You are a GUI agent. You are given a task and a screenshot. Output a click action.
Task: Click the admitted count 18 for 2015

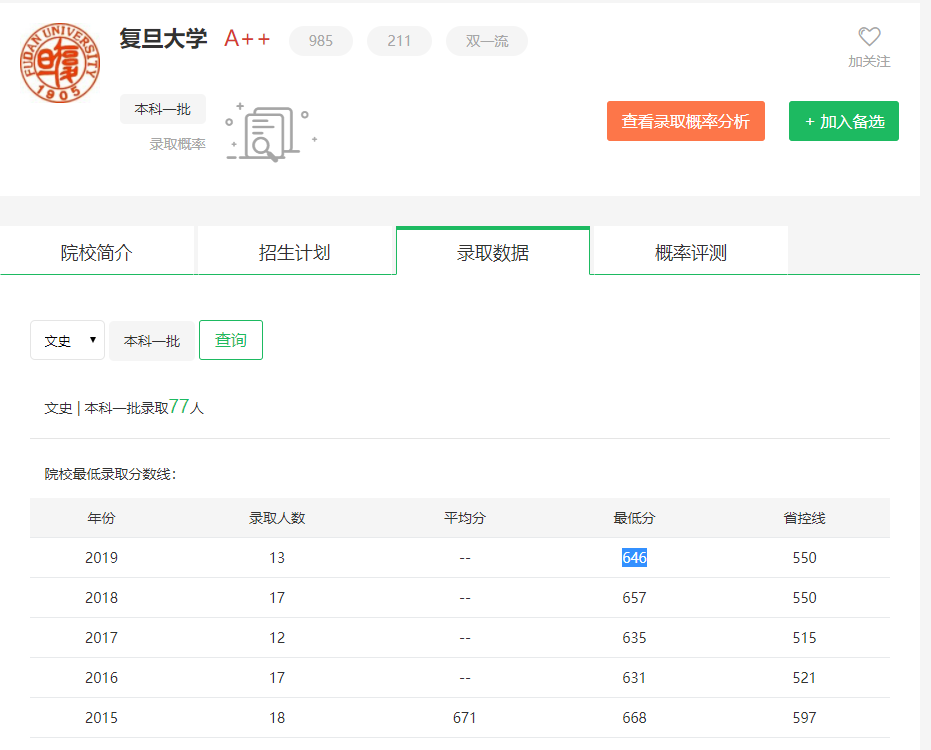coord(277,717)
